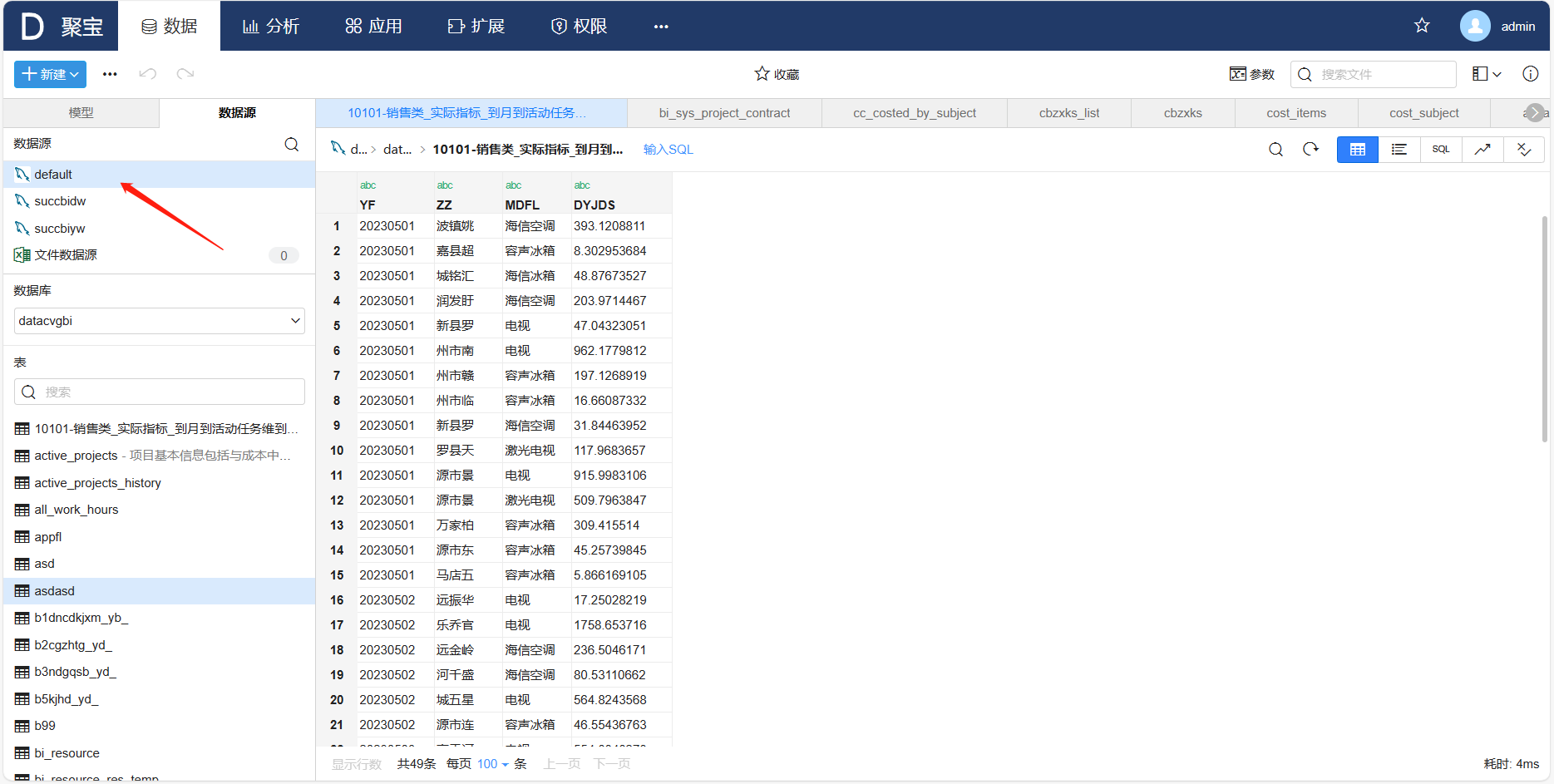
Task: Focus the table 搜索 input field
Action: (x=160, y=392)
